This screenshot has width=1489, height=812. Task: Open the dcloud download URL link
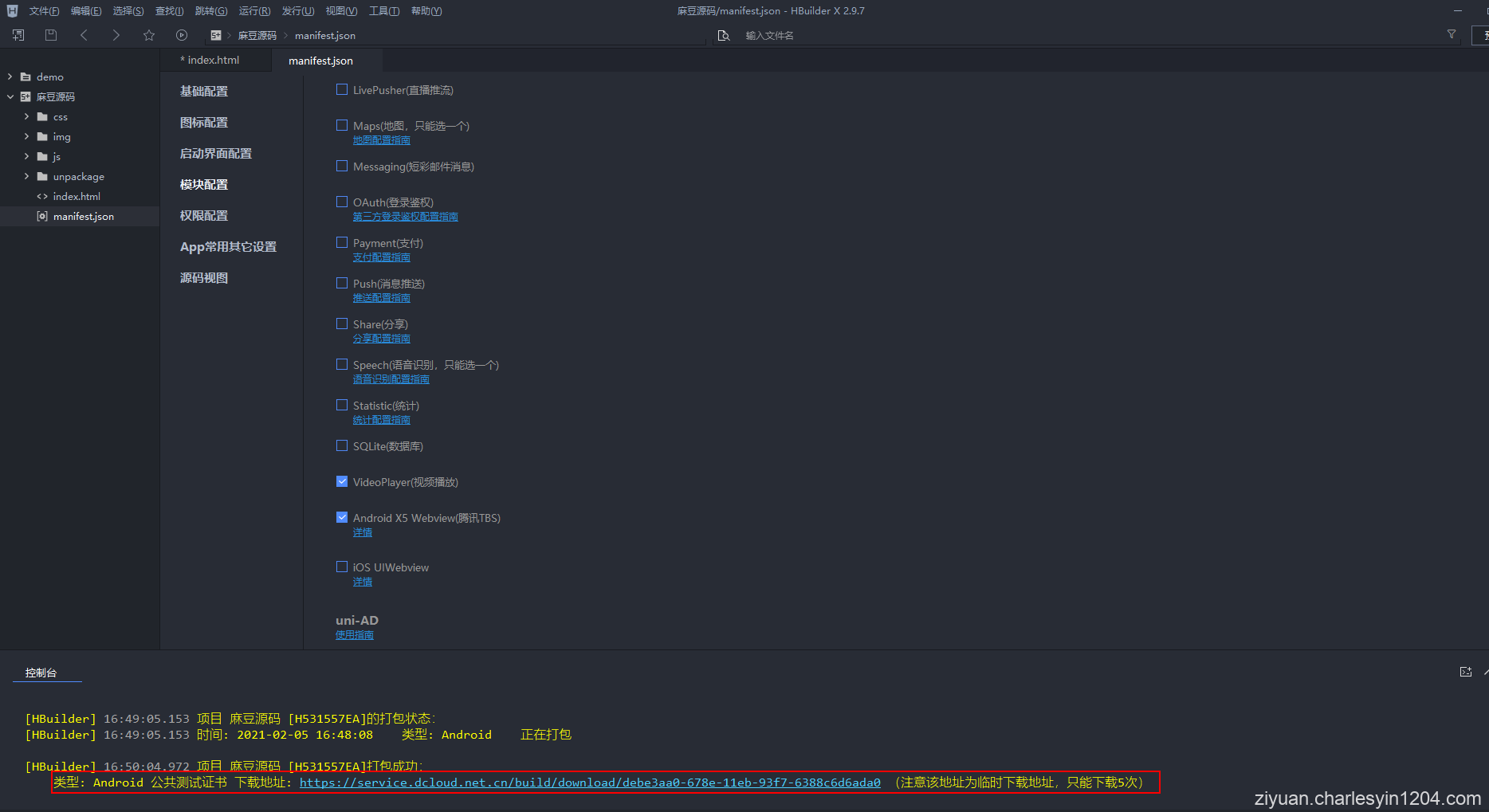(590, 783)
